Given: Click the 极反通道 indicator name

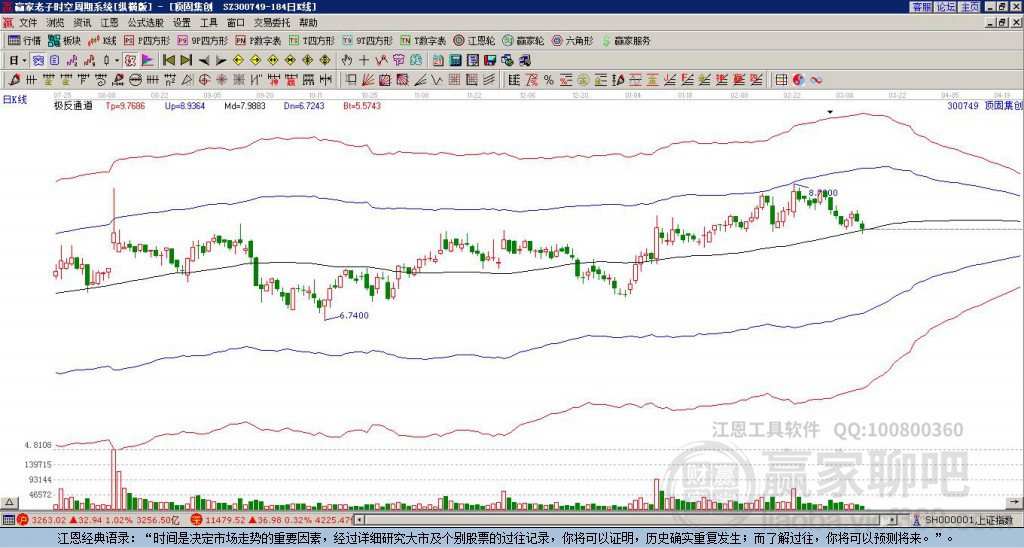Looking at the screenshot, I should tap(73, 105).
